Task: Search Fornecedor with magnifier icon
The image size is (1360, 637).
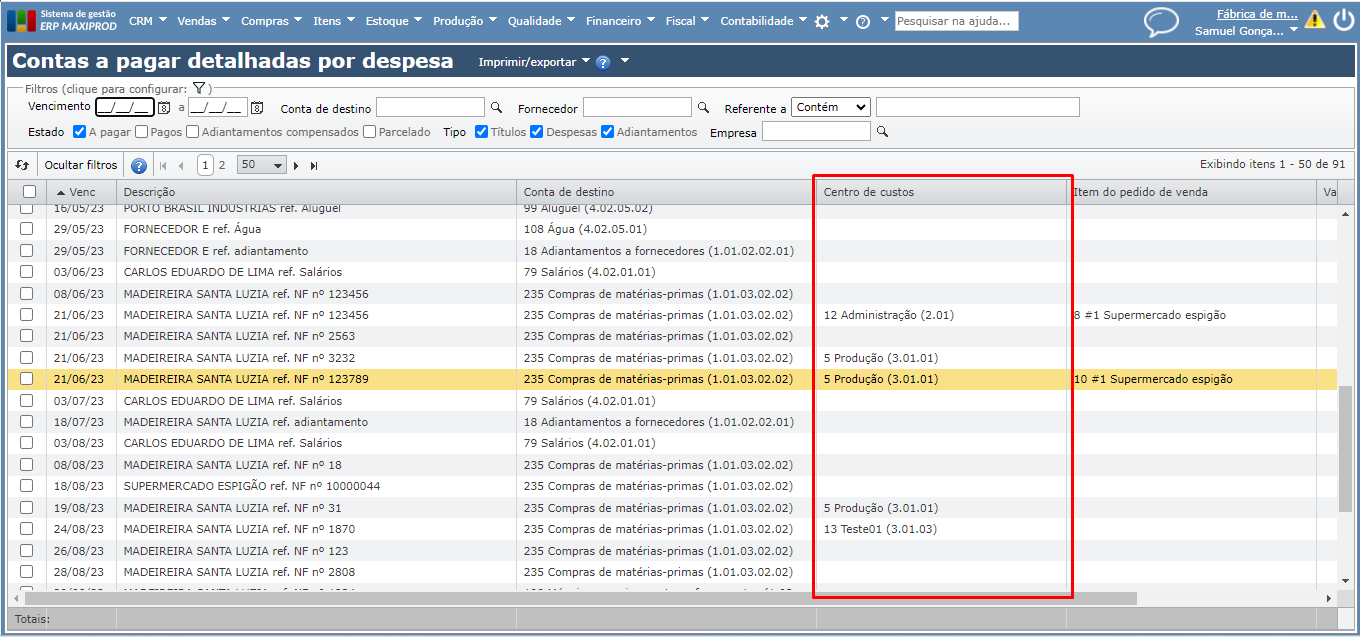Action: [x=703, y=107]
